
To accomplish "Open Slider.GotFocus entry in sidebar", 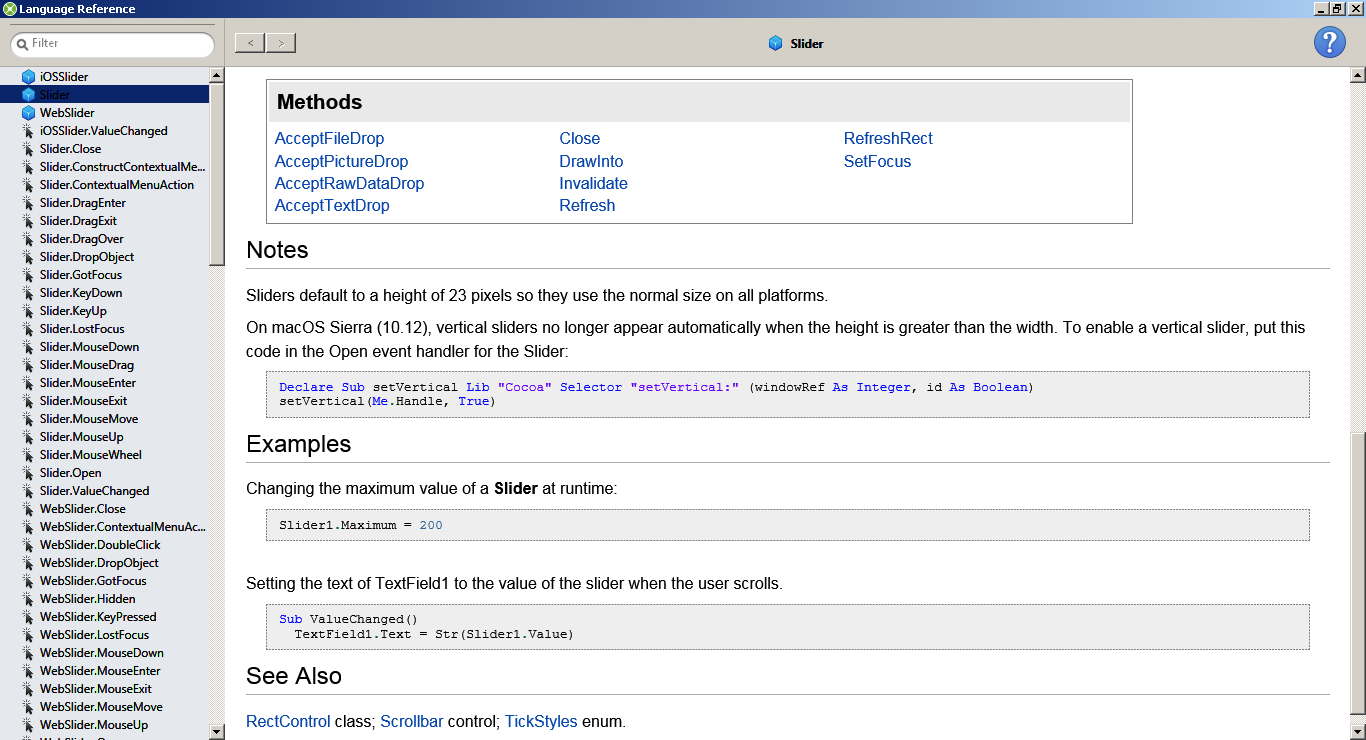I will pyautogui.click(x=79, y=275).
